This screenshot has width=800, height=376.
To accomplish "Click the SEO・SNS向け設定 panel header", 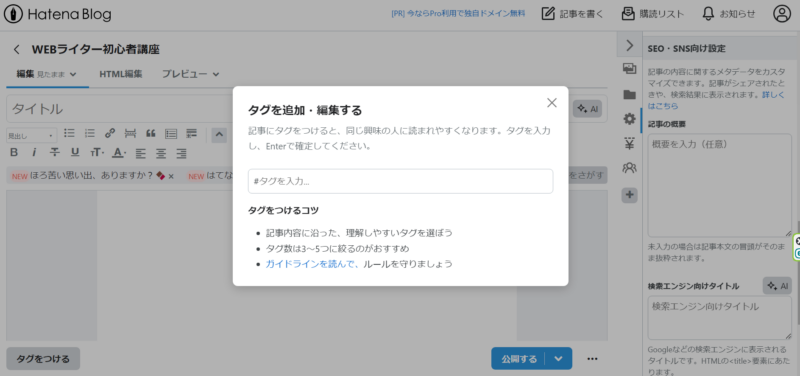I will coord(718,48).
